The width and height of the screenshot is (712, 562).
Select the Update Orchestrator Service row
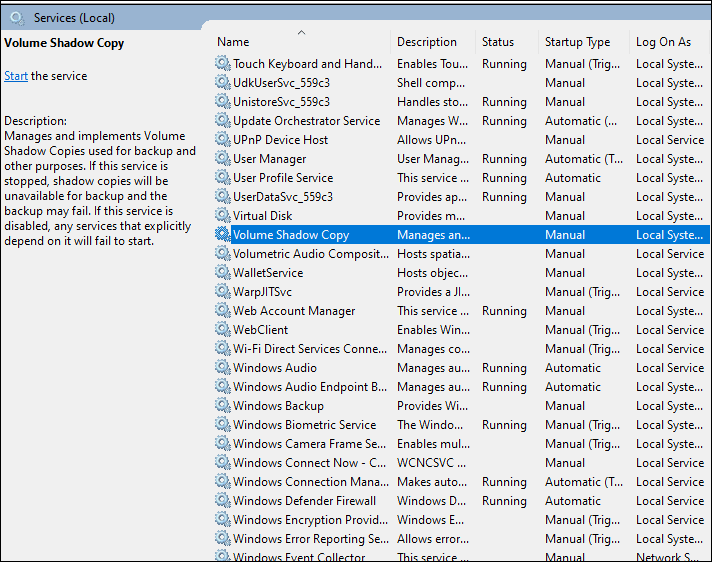[306, 121]
